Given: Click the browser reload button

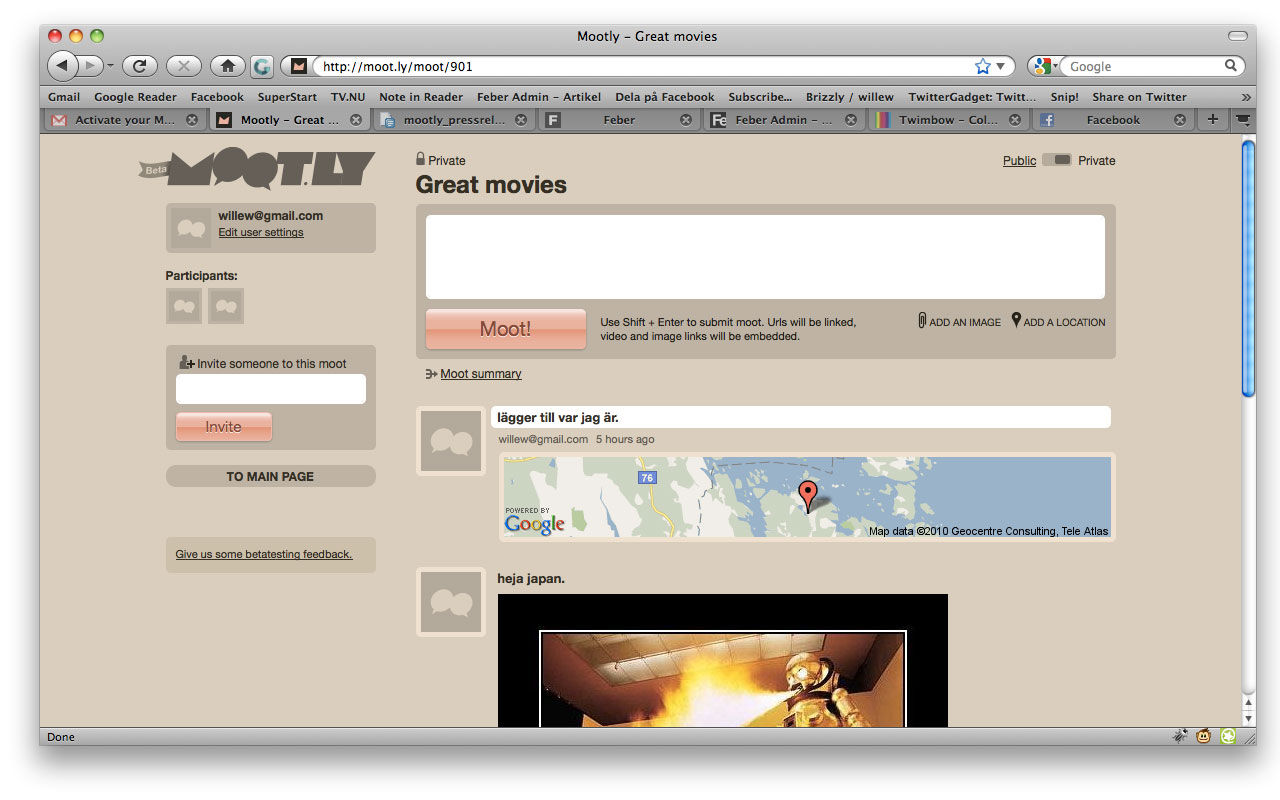Looking at the screenshot, I should click(x=139, y=66).
